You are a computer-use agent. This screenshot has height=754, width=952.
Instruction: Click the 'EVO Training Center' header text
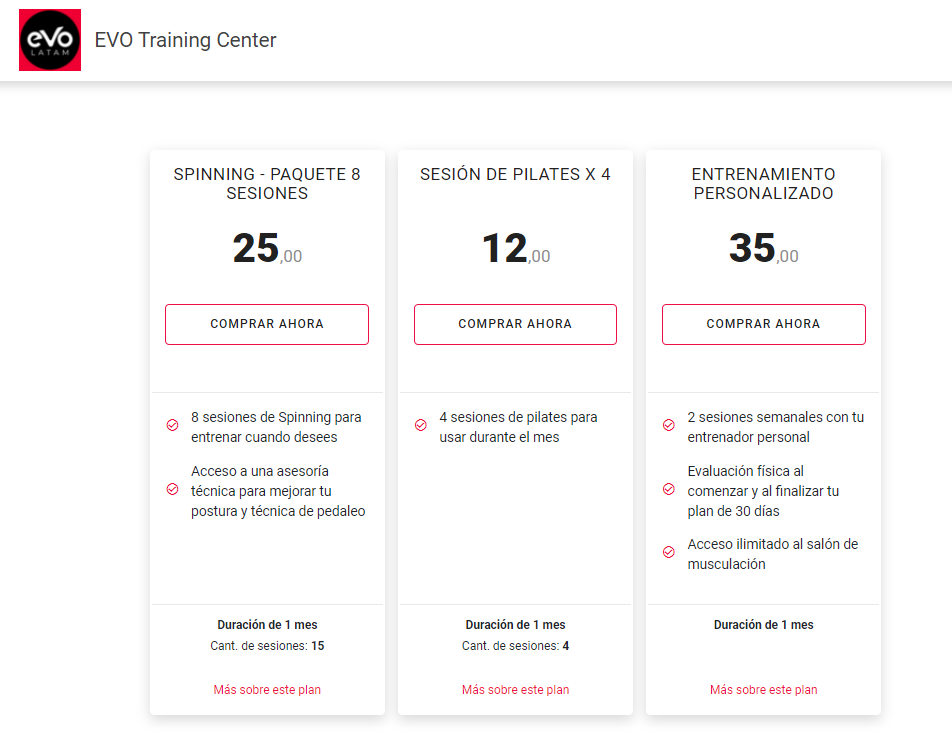point(185,40)
